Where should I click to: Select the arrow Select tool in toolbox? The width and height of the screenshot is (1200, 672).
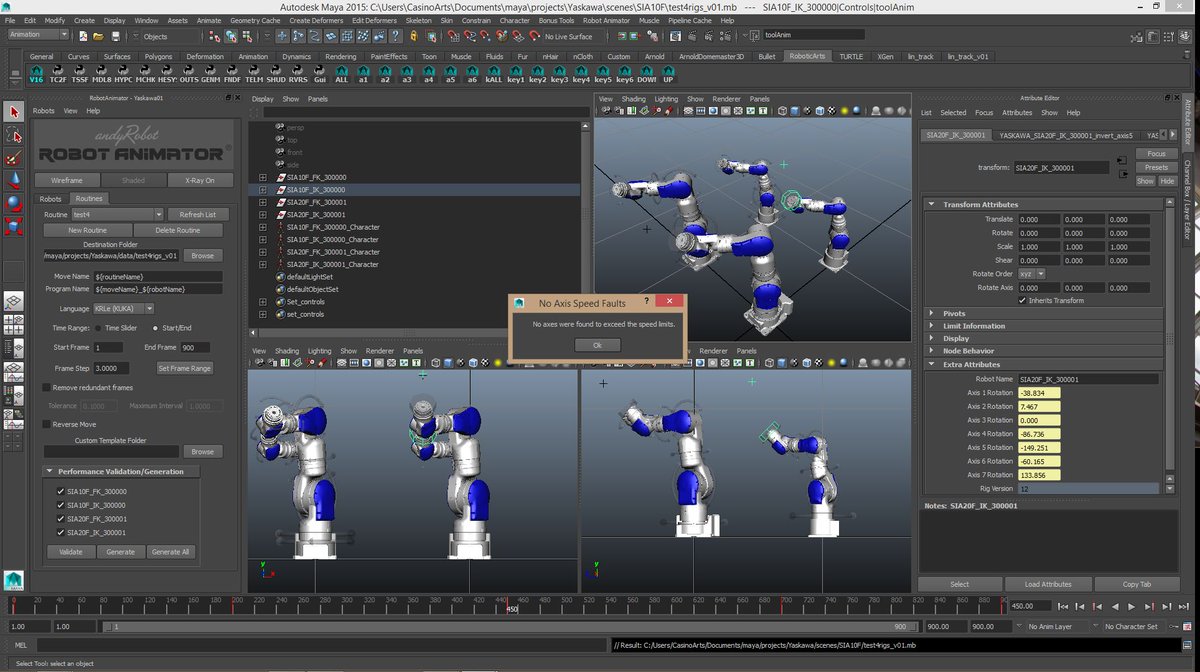coord(14,112)
